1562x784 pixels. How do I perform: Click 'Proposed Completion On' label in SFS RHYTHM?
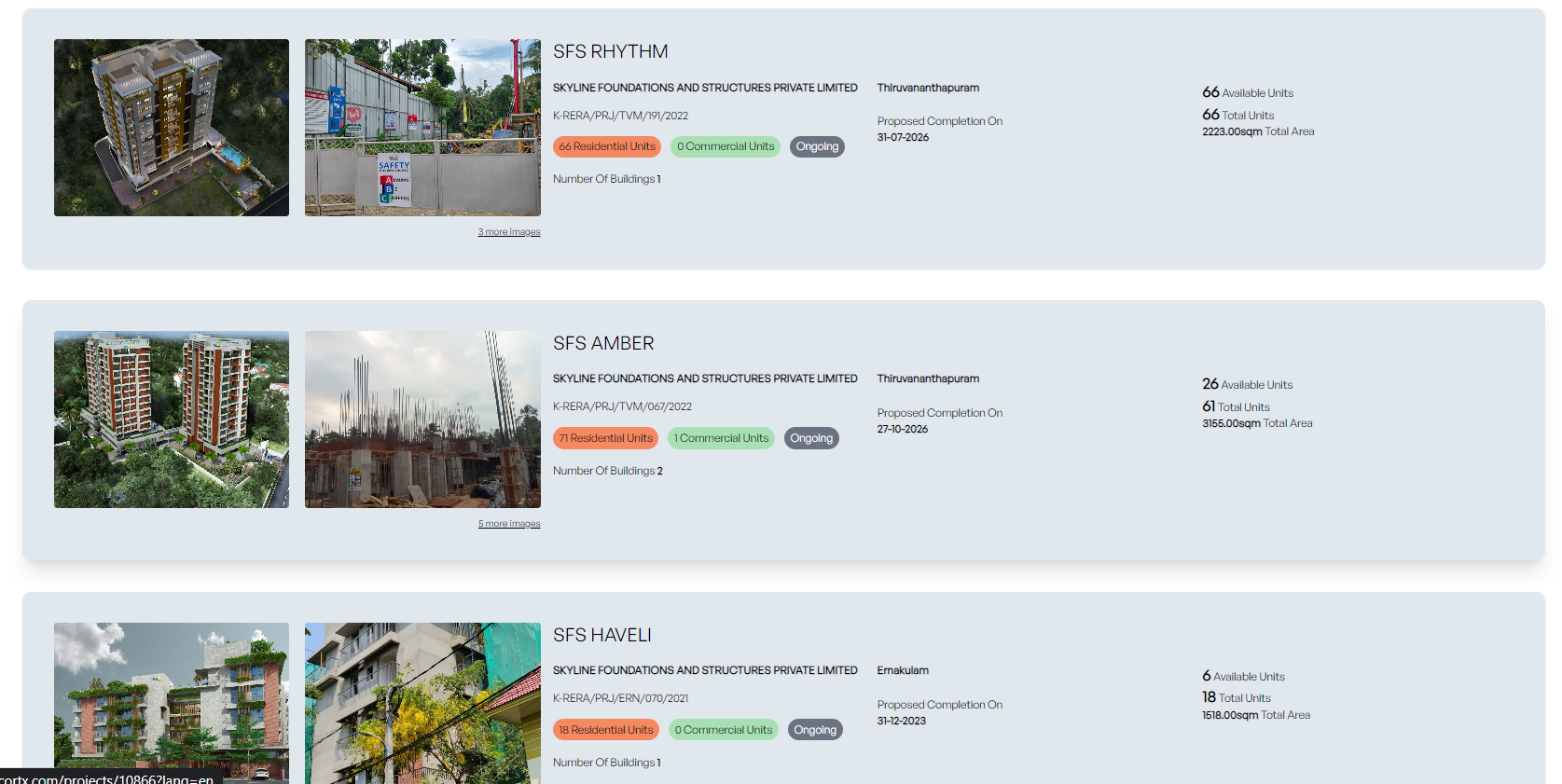(940, 121)
